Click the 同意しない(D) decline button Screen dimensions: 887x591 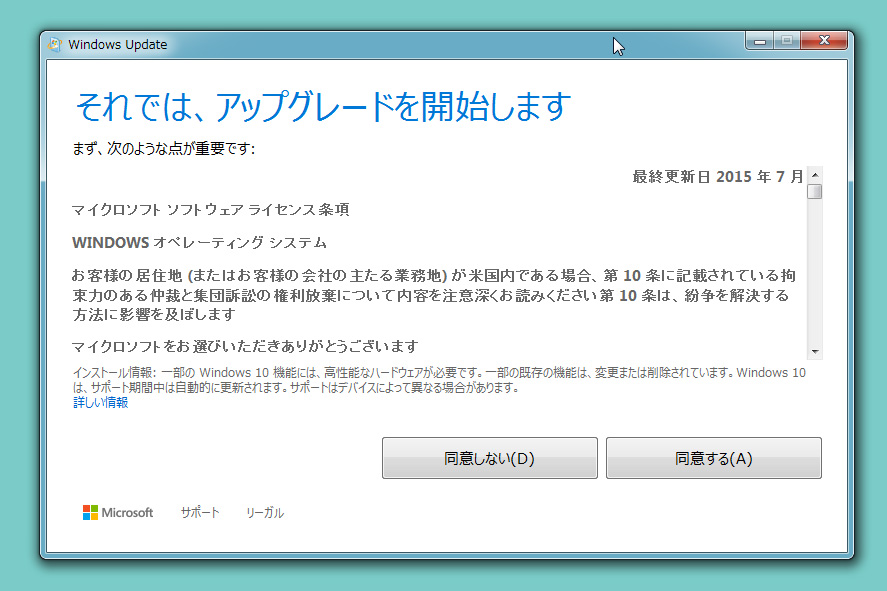click(x=489, y=458)
